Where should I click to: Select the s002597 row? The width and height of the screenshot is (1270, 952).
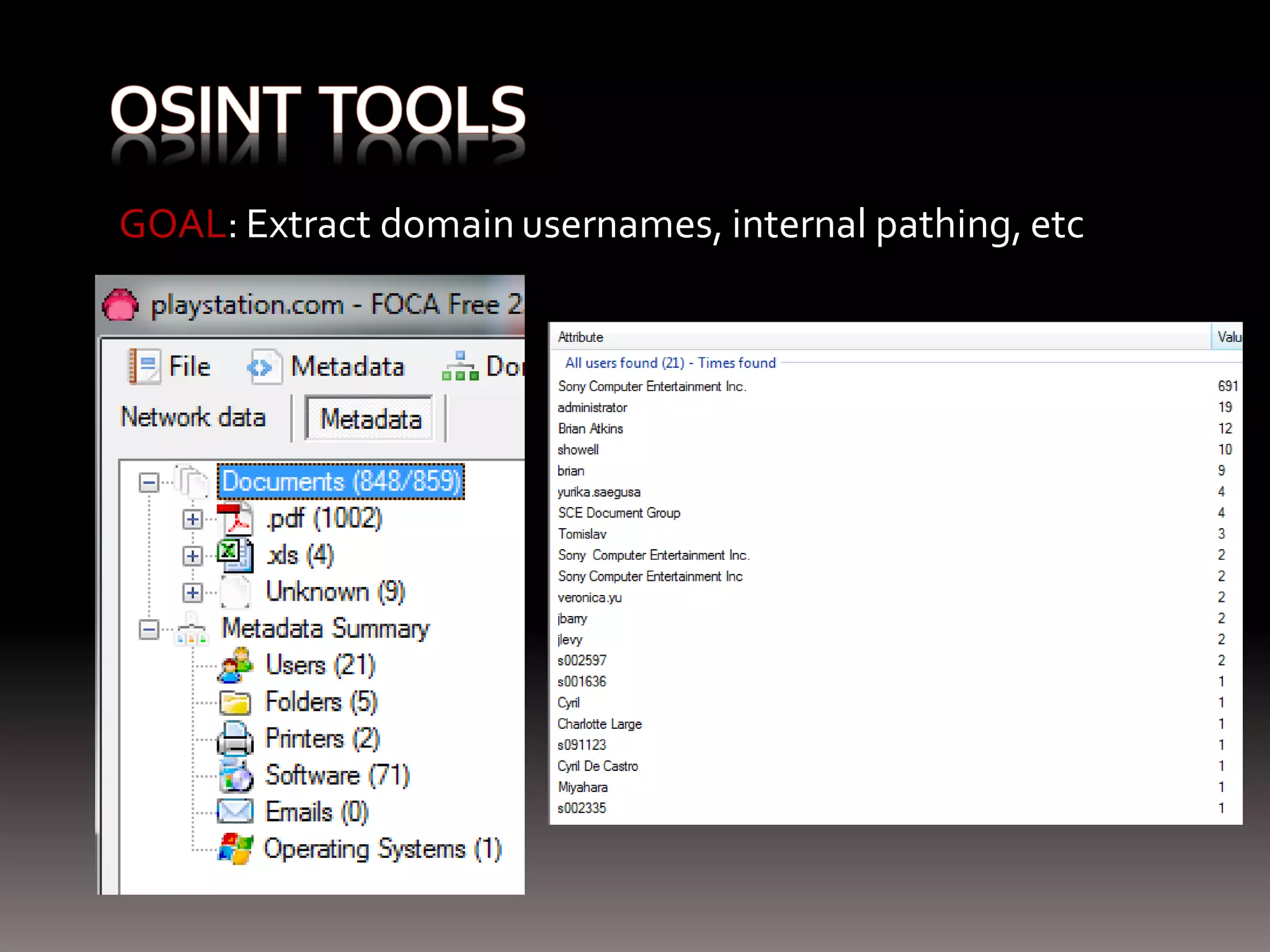tap(896, 661)
